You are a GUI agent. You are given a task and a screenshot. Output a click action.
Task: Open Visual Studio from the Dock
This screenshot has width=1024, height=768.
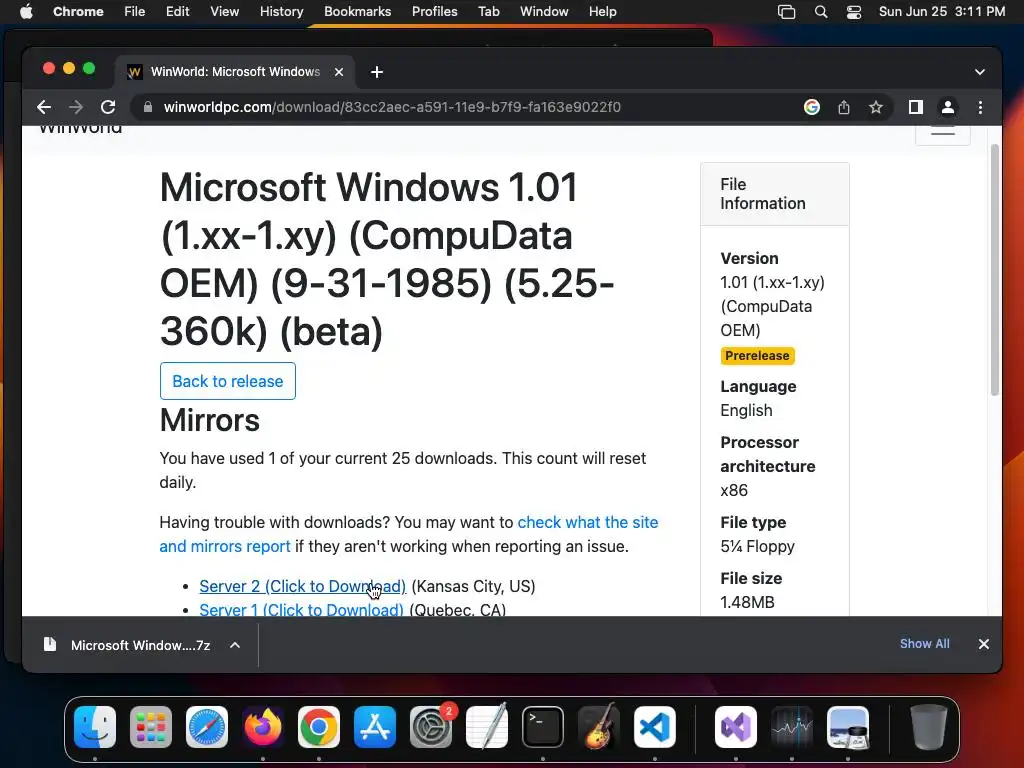coord(736,727)
